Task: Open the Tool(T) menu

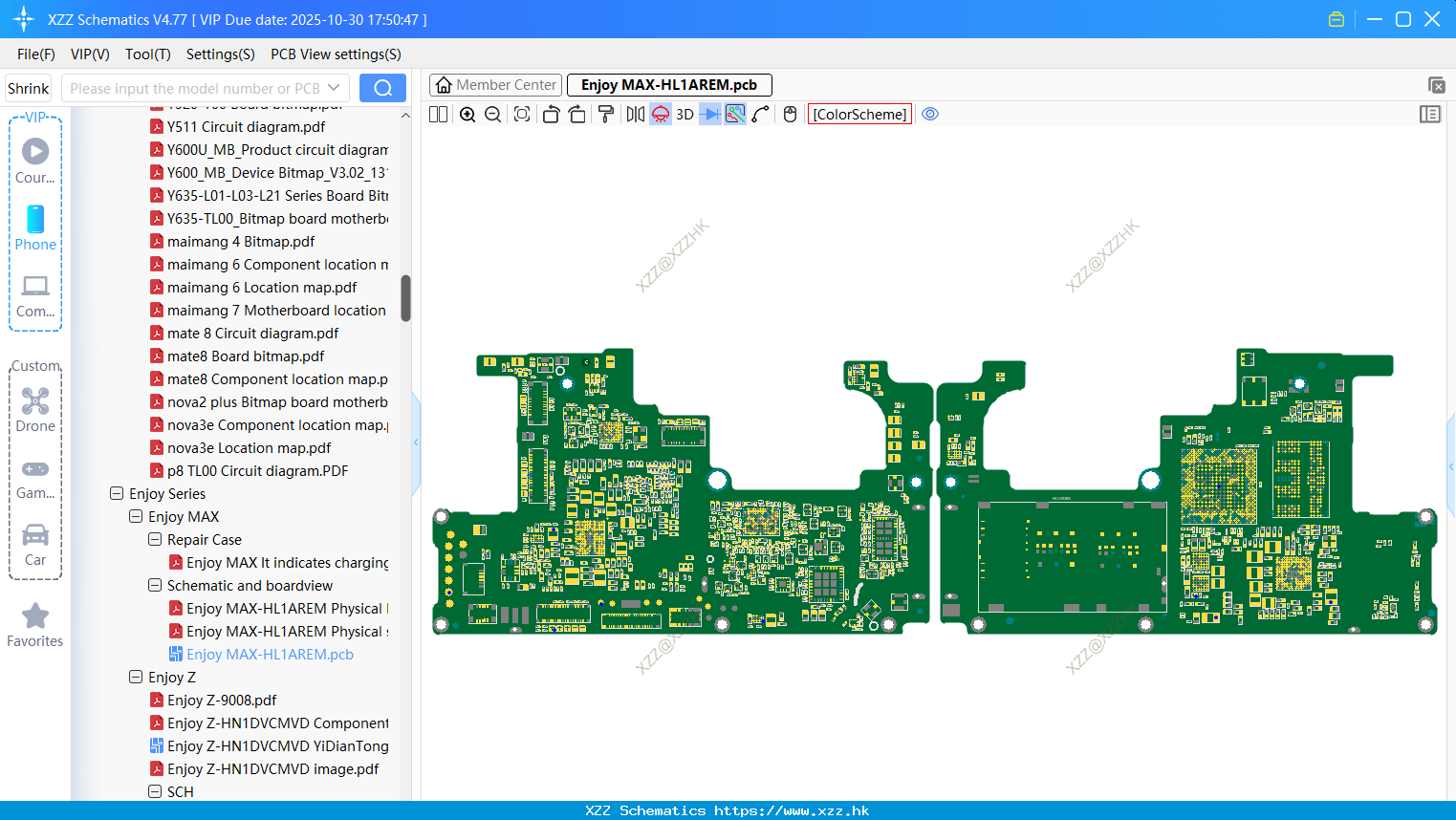Action: point(148,54)
